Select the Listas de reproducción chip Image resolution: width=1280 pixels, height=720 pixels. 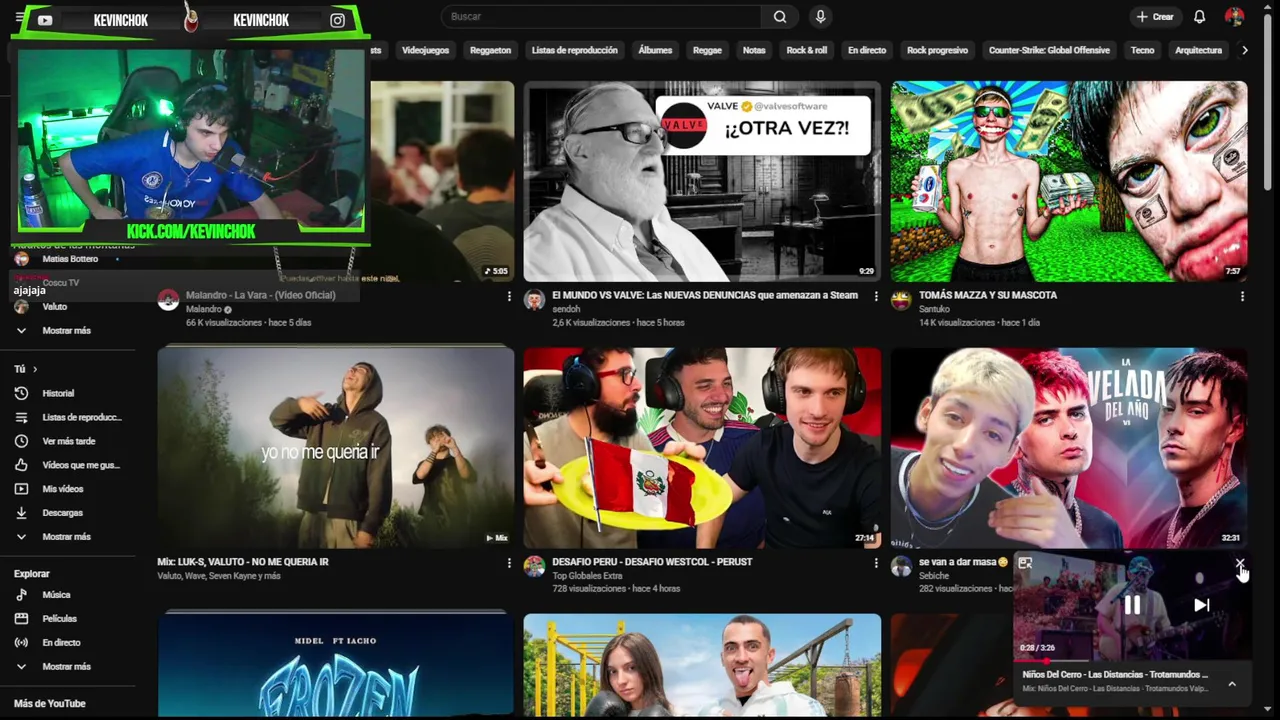(574, 50)
